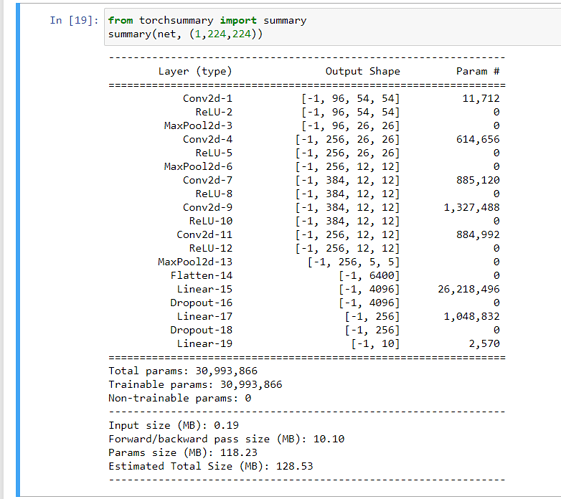Click the 'Input size (MB): 0.19' line
This screenshot has width=561, height=499.
click(x=174, y=425)
